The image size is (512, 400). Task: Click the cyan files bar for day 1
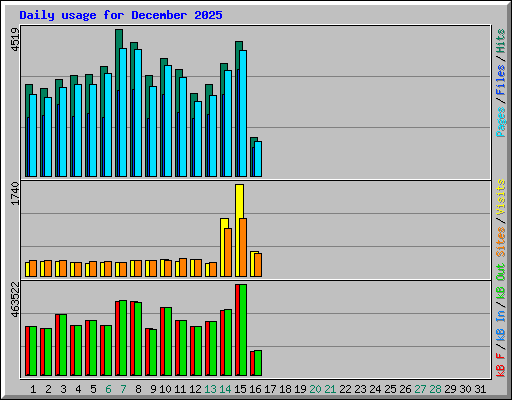[x=33, y=136]
